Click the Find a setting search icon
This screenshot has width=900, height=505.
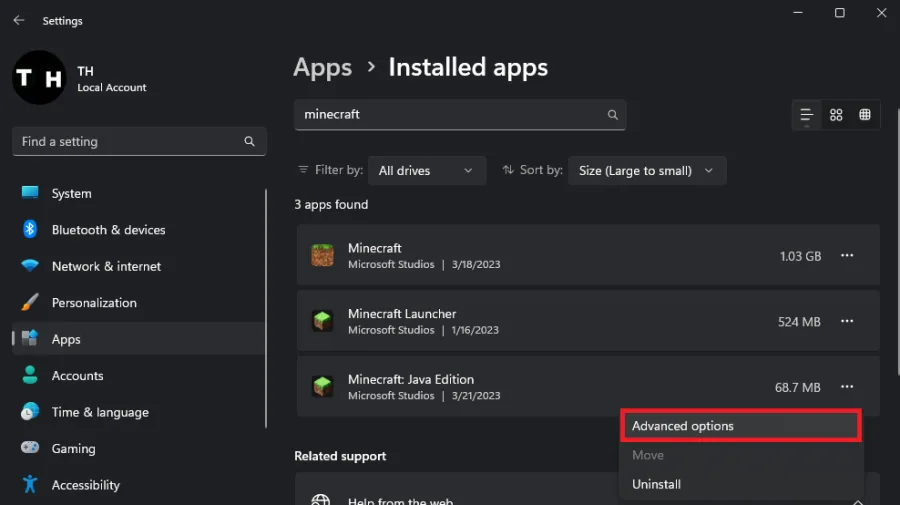[249, 141]
